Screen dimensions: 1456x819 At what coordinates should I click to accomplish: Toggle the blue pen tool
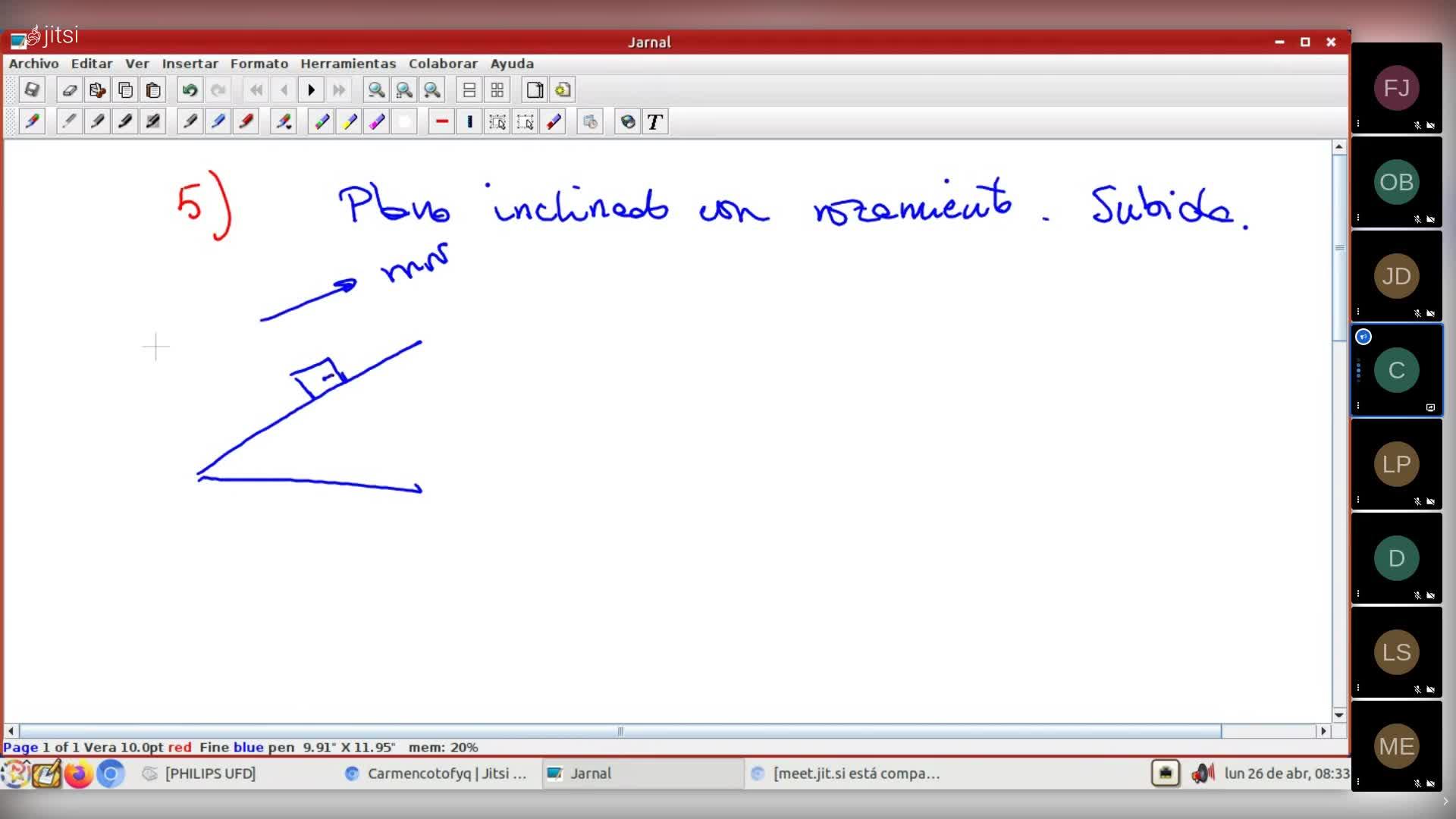[218, 122]
